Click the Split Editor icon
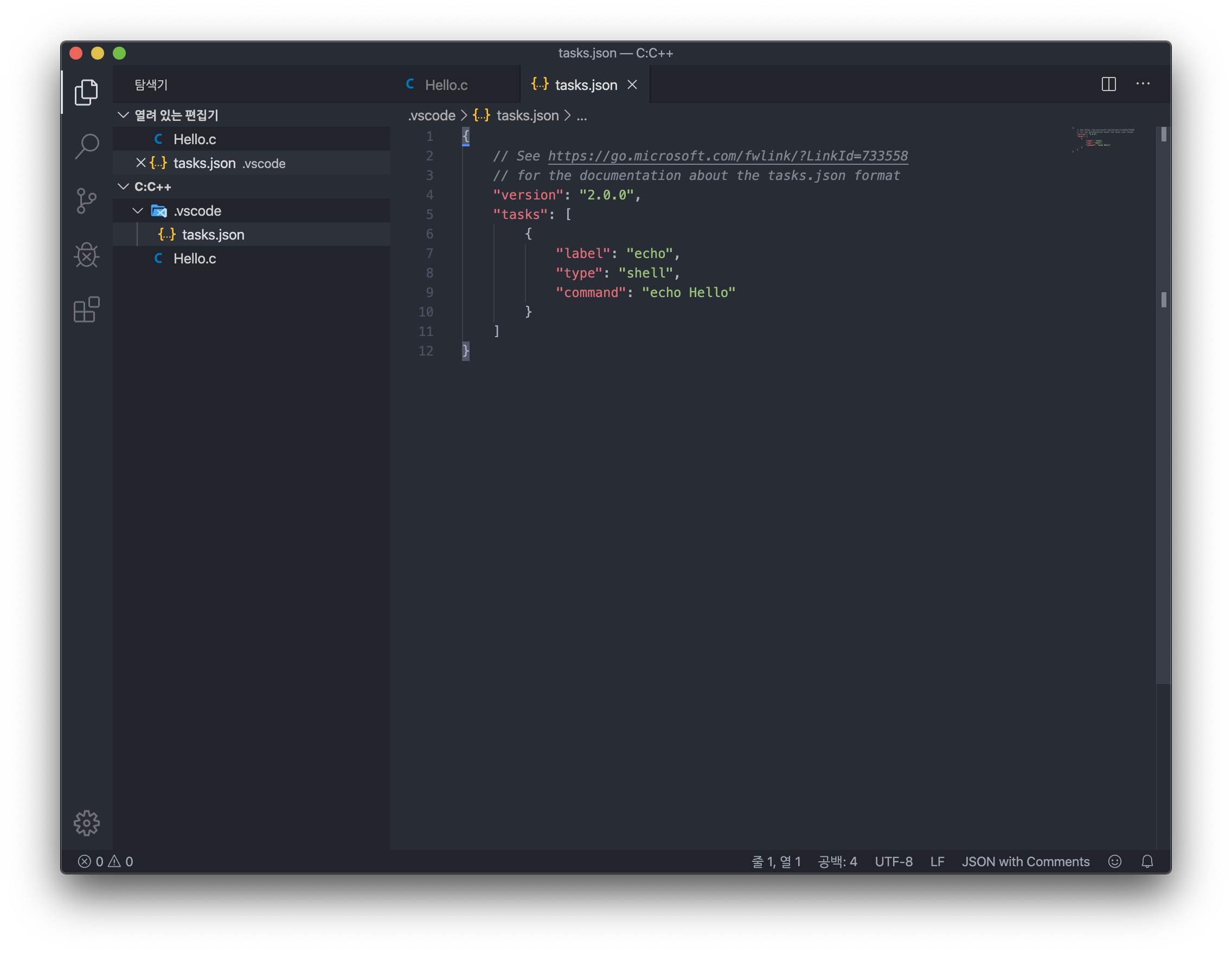This screenshot has width=1232, height=954. [x=1108, y=84]
